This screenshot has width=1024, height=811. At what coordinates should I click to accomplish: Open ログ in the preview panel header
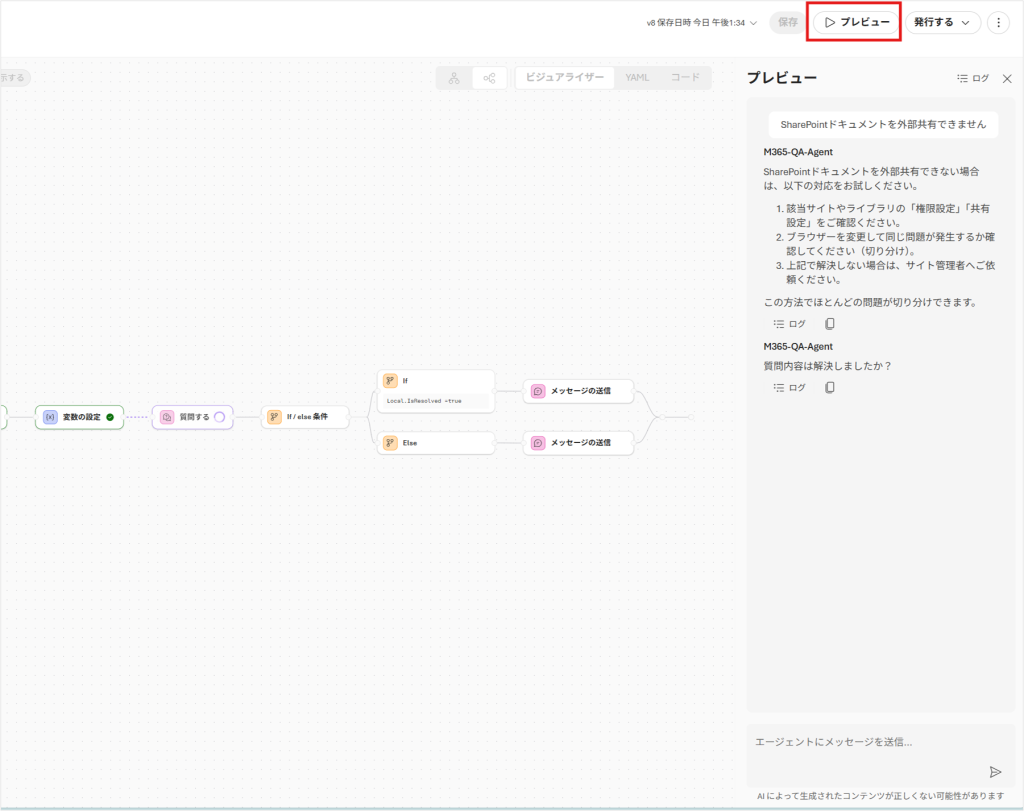click(x=972, y=78)
